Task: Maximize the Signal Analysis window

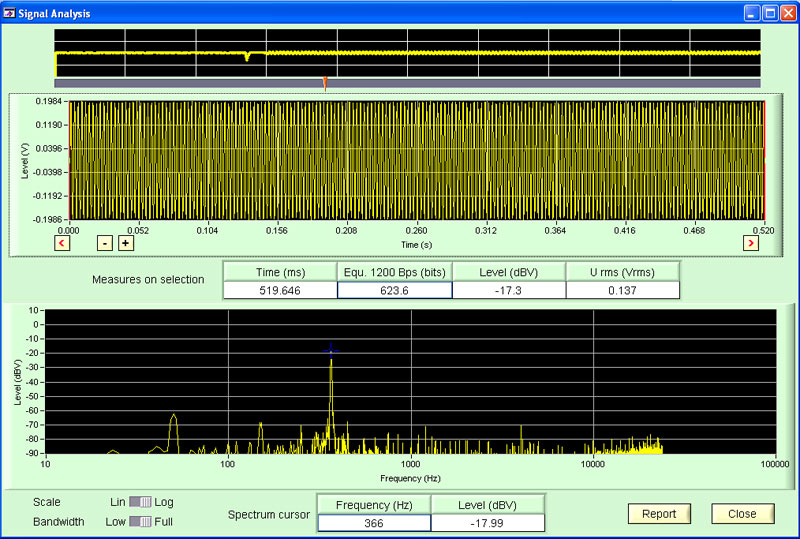Action: coord(770,13)
